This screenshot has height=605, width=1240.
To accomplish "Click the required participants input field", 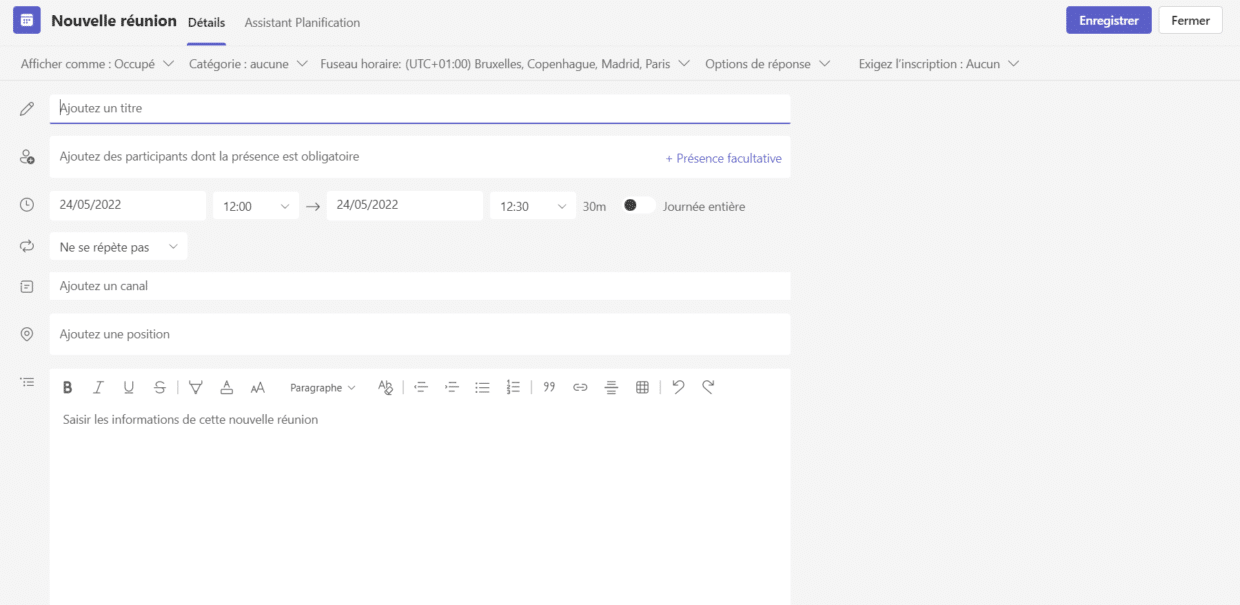I will coord(355,157).
